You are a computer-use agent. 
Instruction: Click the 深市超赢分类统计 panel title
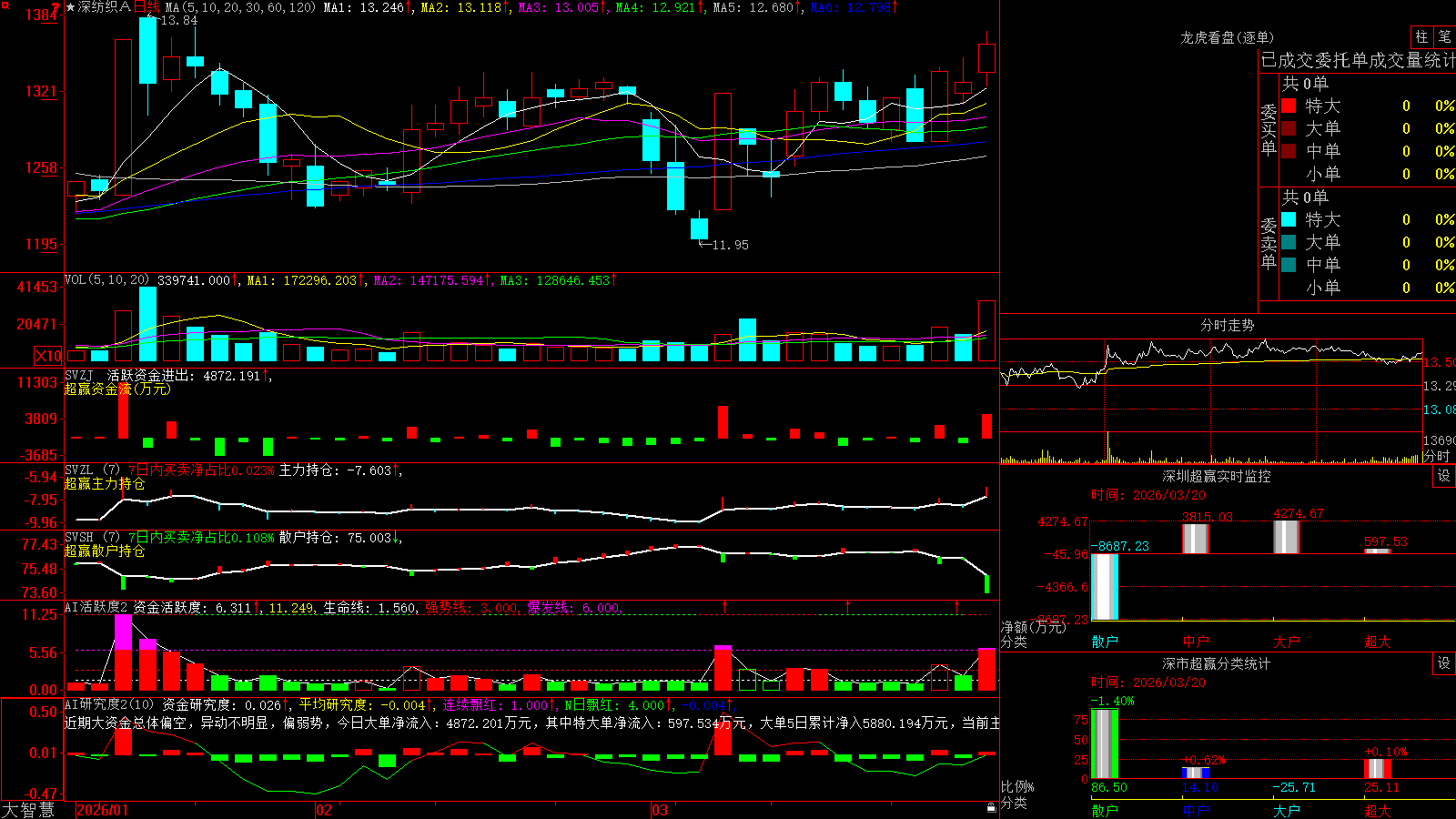click(1217, 663)
